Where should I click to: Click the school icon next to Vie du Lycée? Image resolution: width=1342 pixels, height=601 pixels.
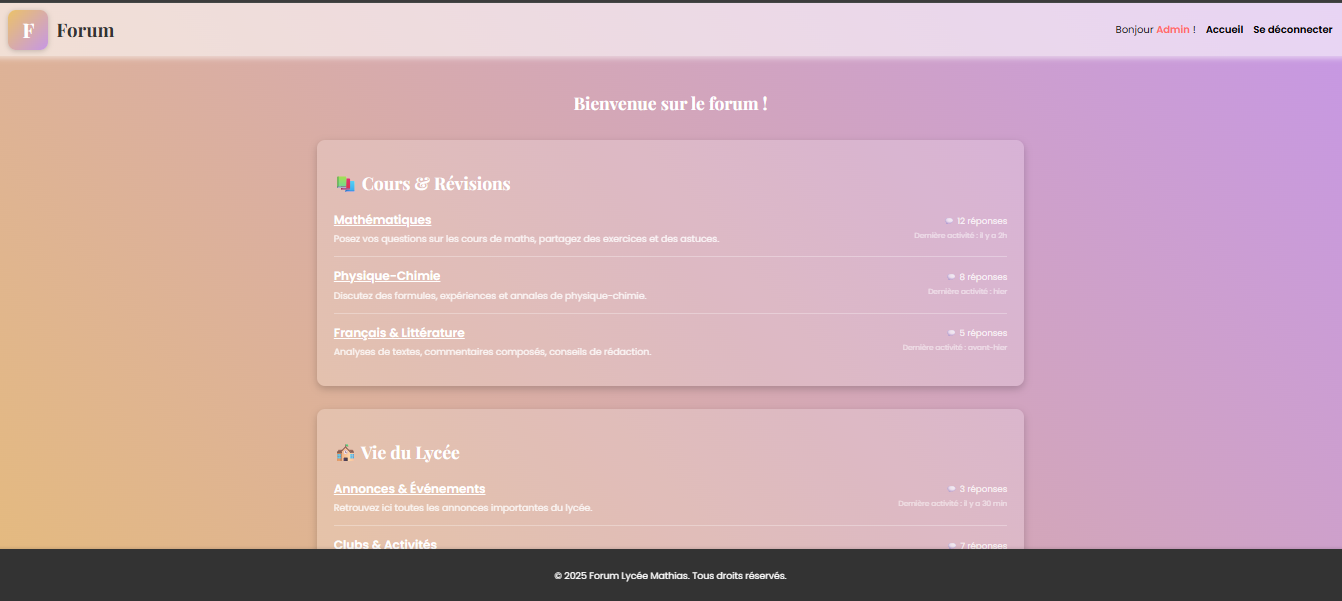(x=345, y=452)
